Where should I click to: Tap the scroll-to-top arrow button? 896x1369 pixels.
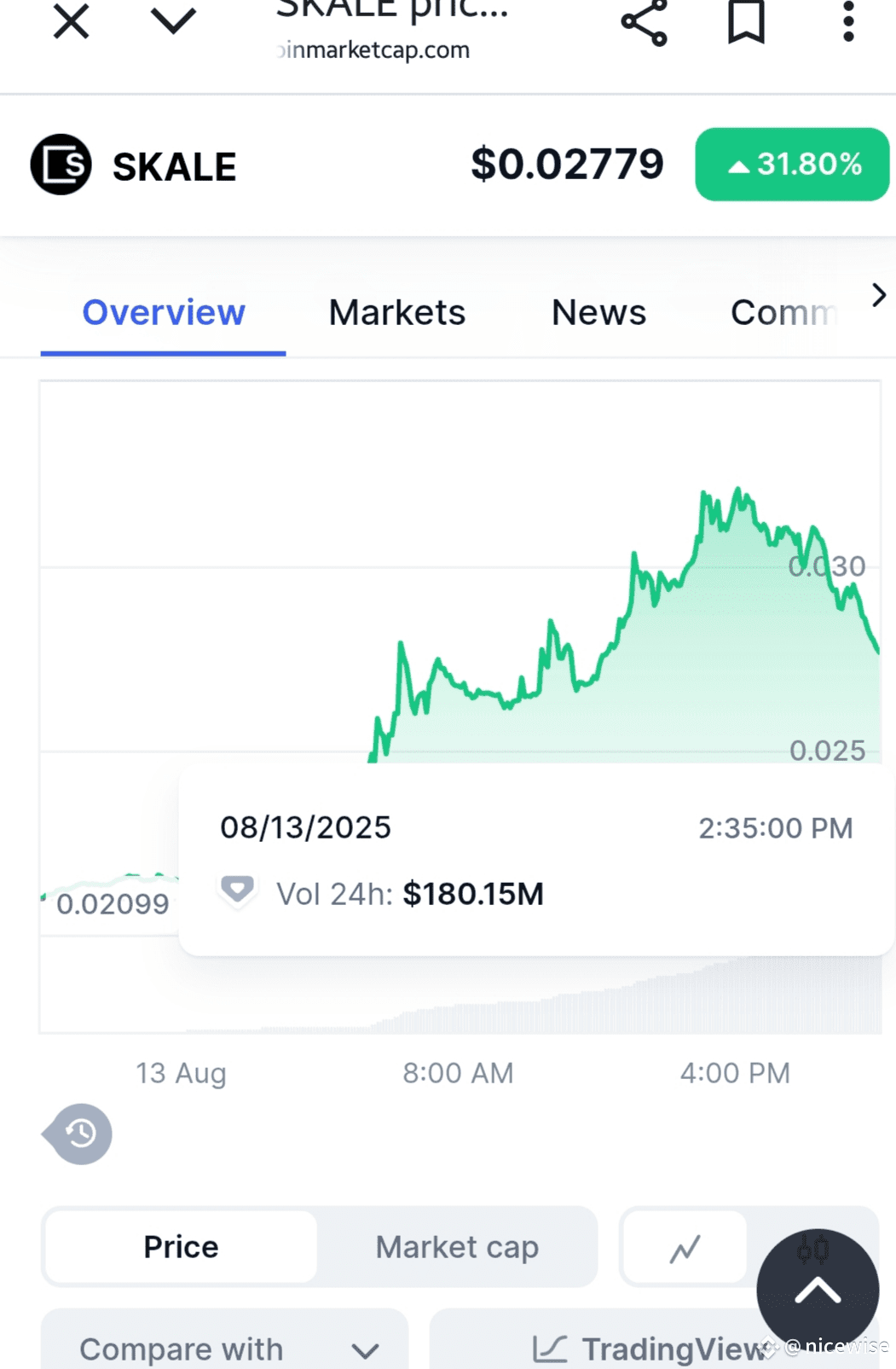818,1291
